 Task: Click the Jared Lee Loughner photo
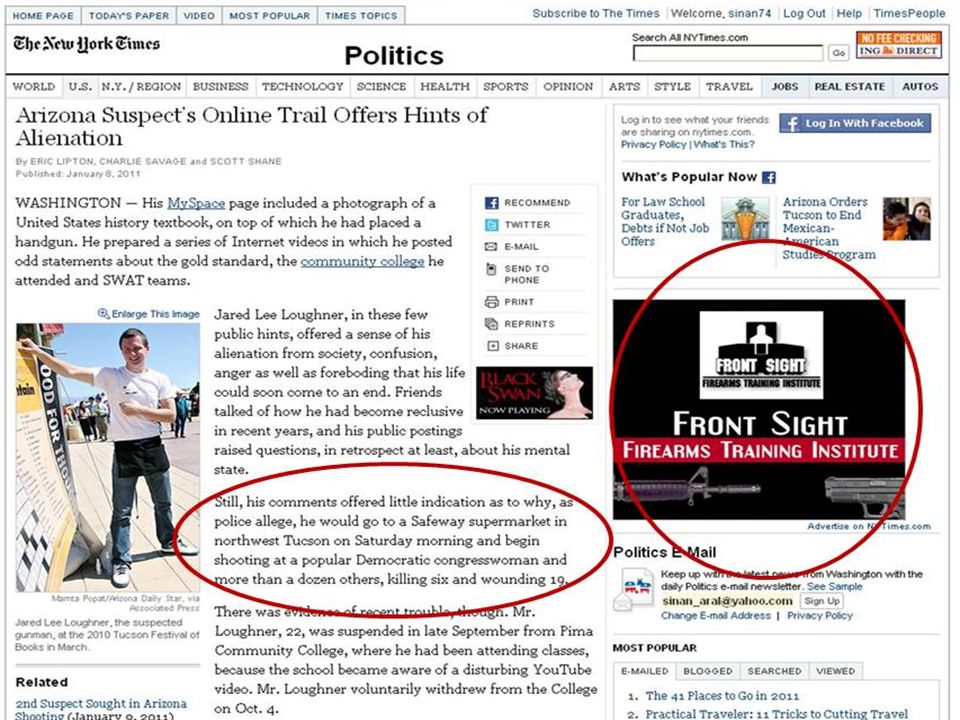pos(108,457)
